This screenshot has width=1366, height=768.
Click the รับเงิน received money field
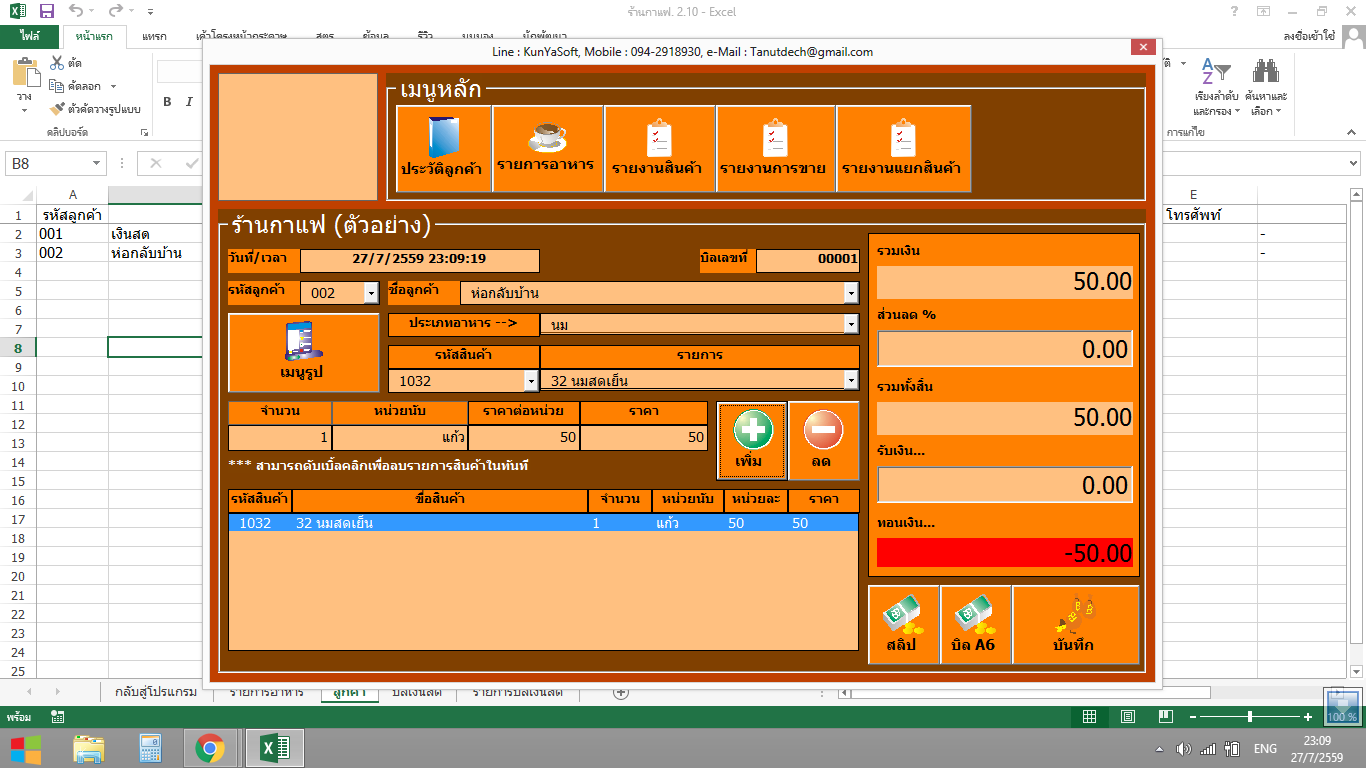(1005, 485)
